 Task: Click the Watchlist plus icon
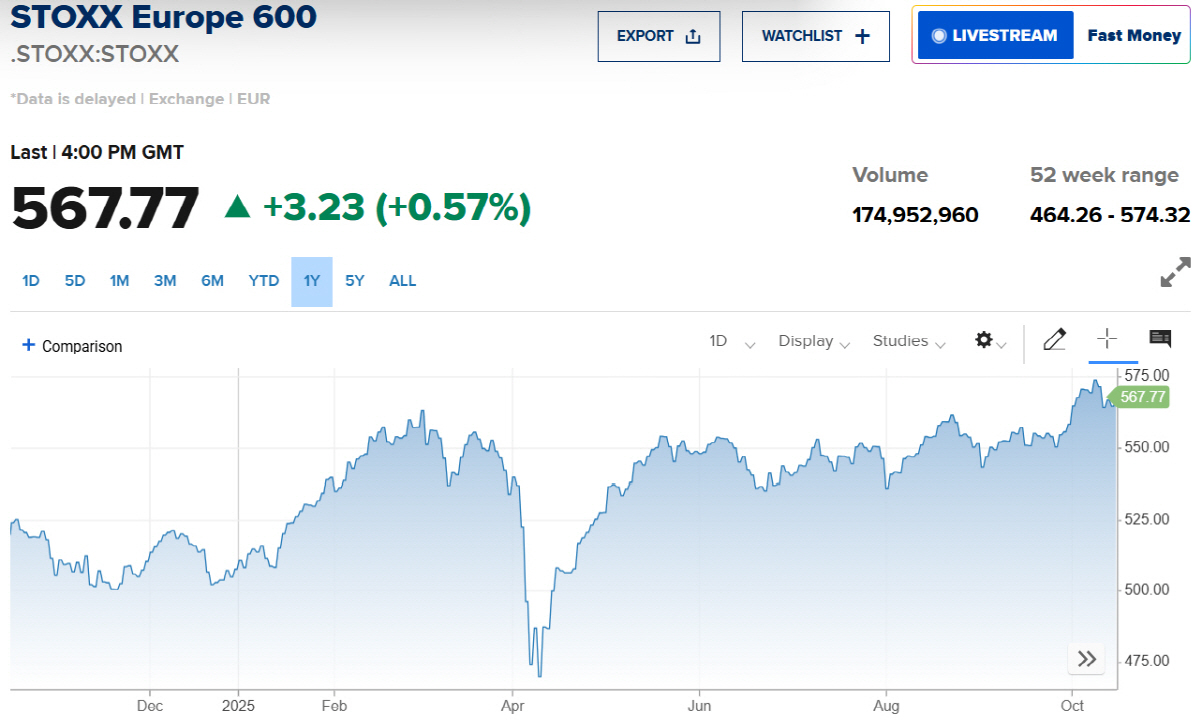[x=860, y=35]
